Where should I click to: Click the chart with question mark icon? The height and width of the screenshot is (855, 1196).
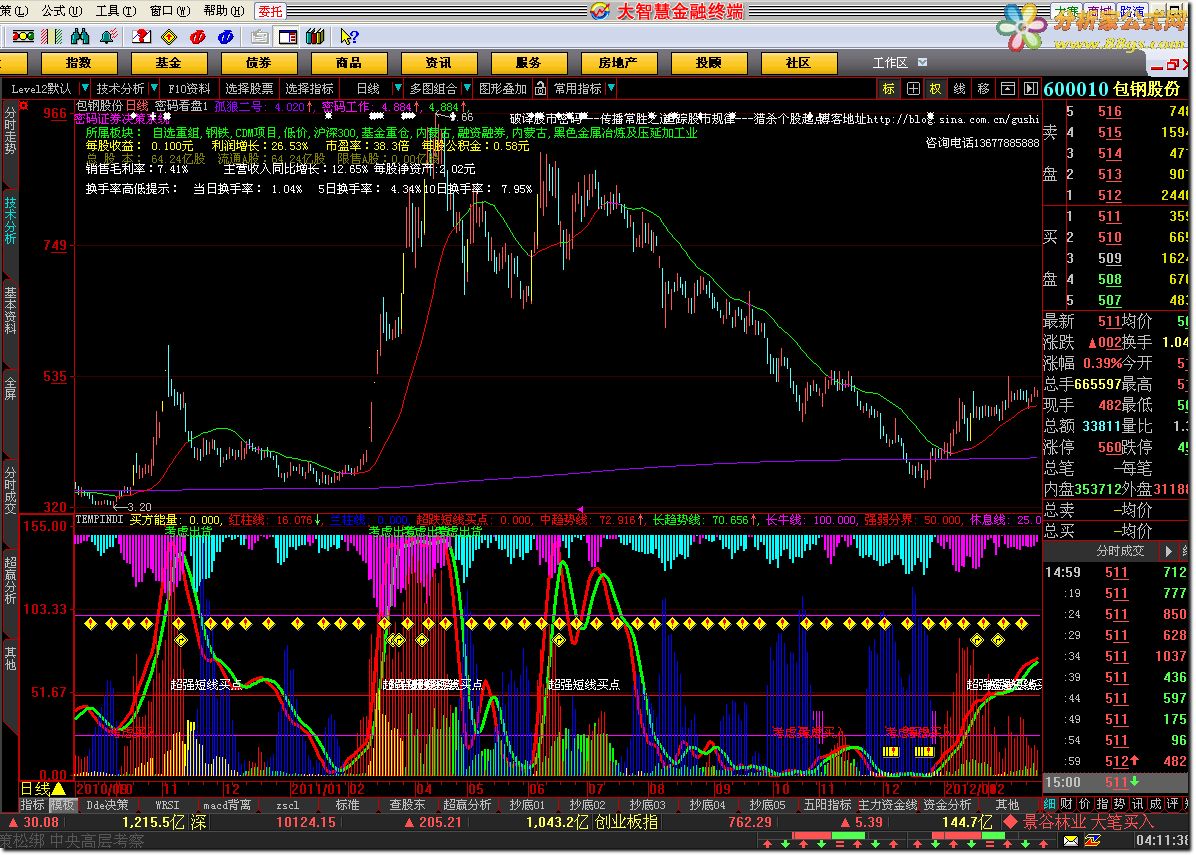[x=141, y=36]
